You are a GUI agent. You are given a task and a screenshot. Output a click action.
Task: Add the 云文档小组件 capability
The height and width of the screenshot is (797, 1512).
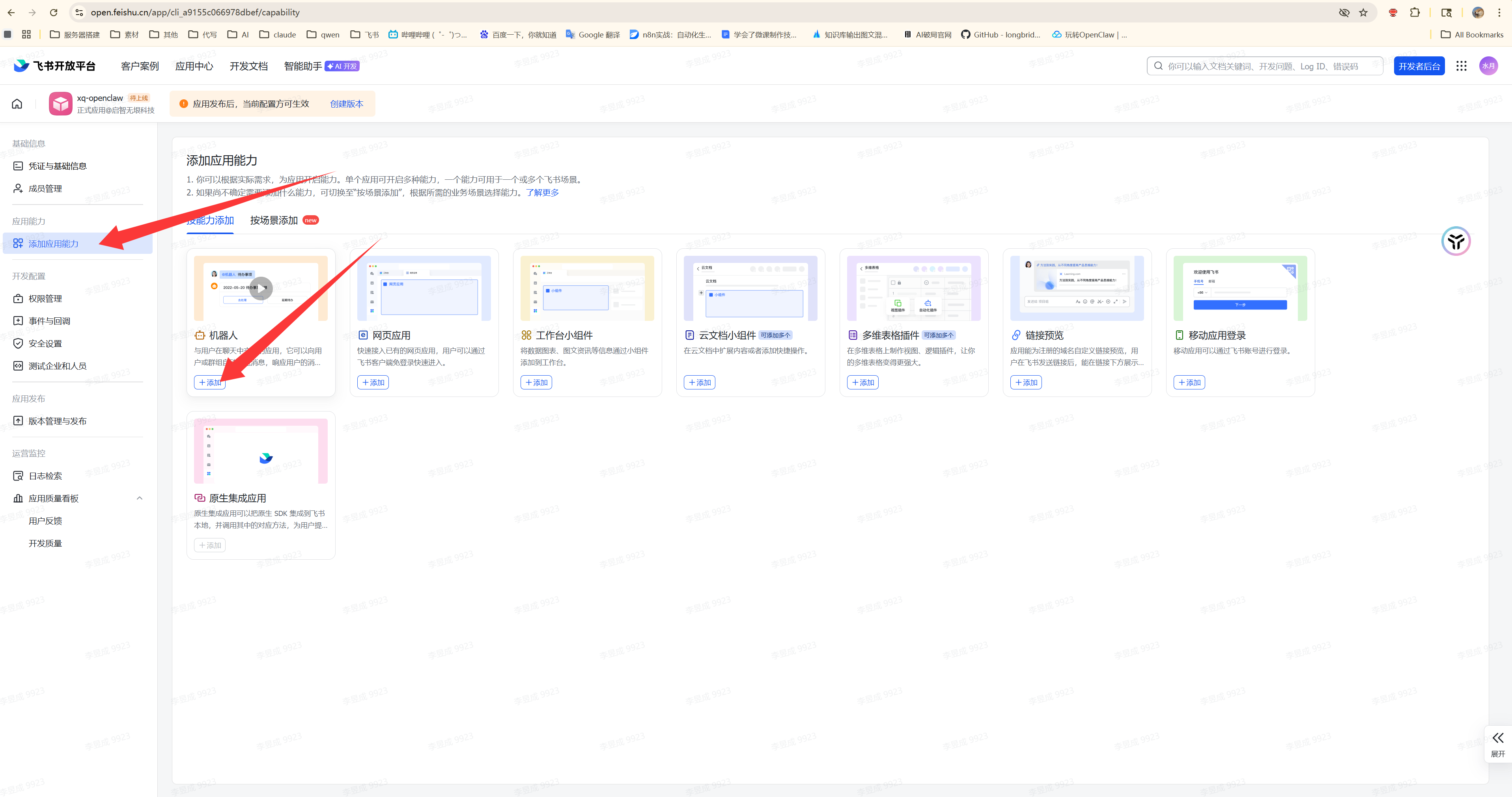(699, 382)
